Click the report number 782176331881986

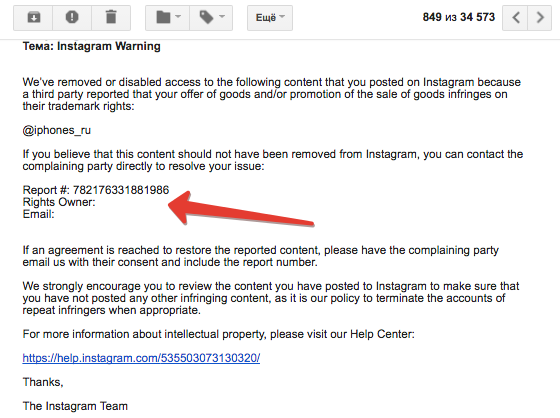[x=121, y=190]
